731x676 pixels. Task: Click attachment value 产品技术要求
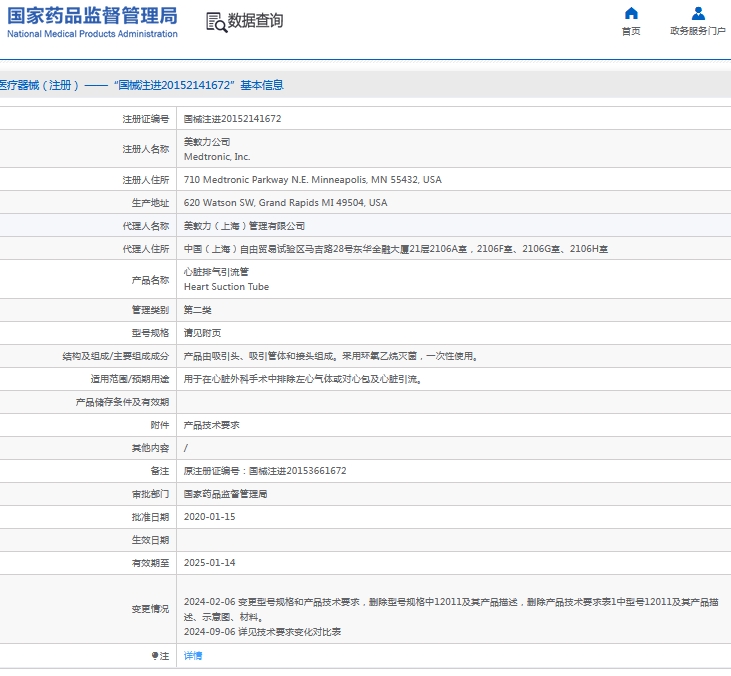(x=212, y=425)
